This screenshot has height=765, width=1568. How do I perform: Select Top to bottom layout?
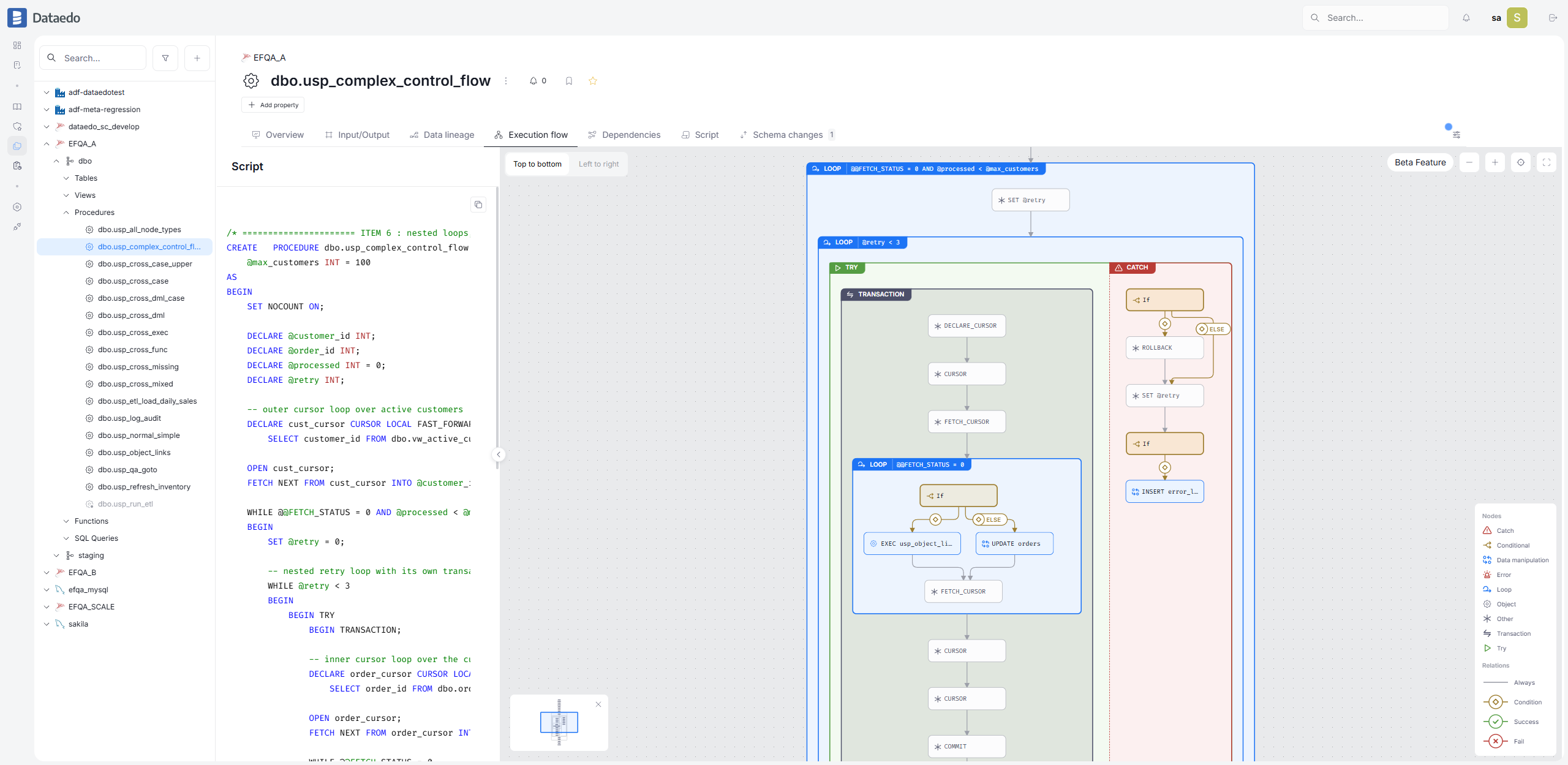tap(537, 164)
